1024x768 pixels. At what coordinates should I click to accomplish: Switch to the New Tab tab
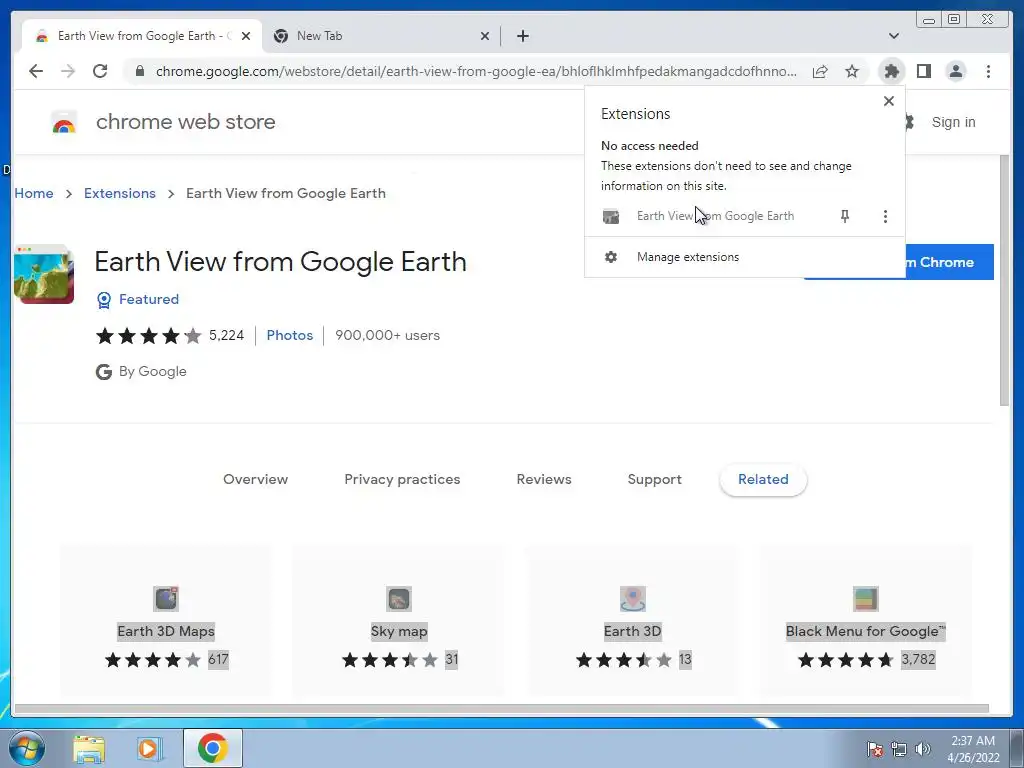pyautogui.click(x=381, y=36)
